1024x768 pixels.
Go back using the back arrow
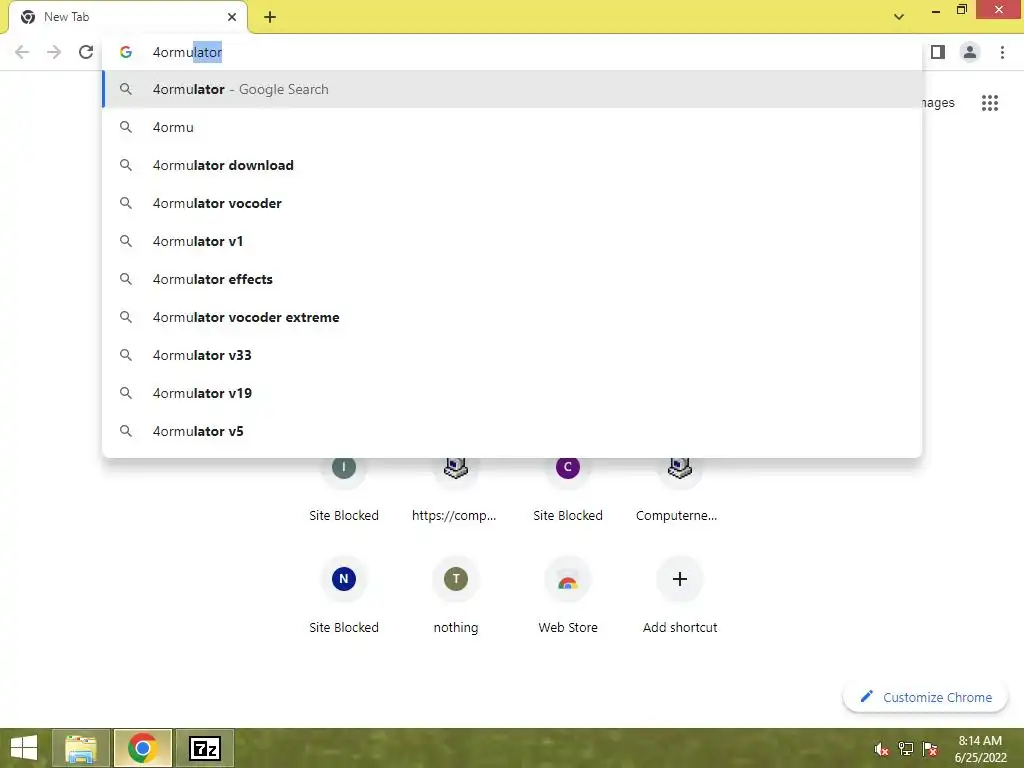tap(22, 52)
